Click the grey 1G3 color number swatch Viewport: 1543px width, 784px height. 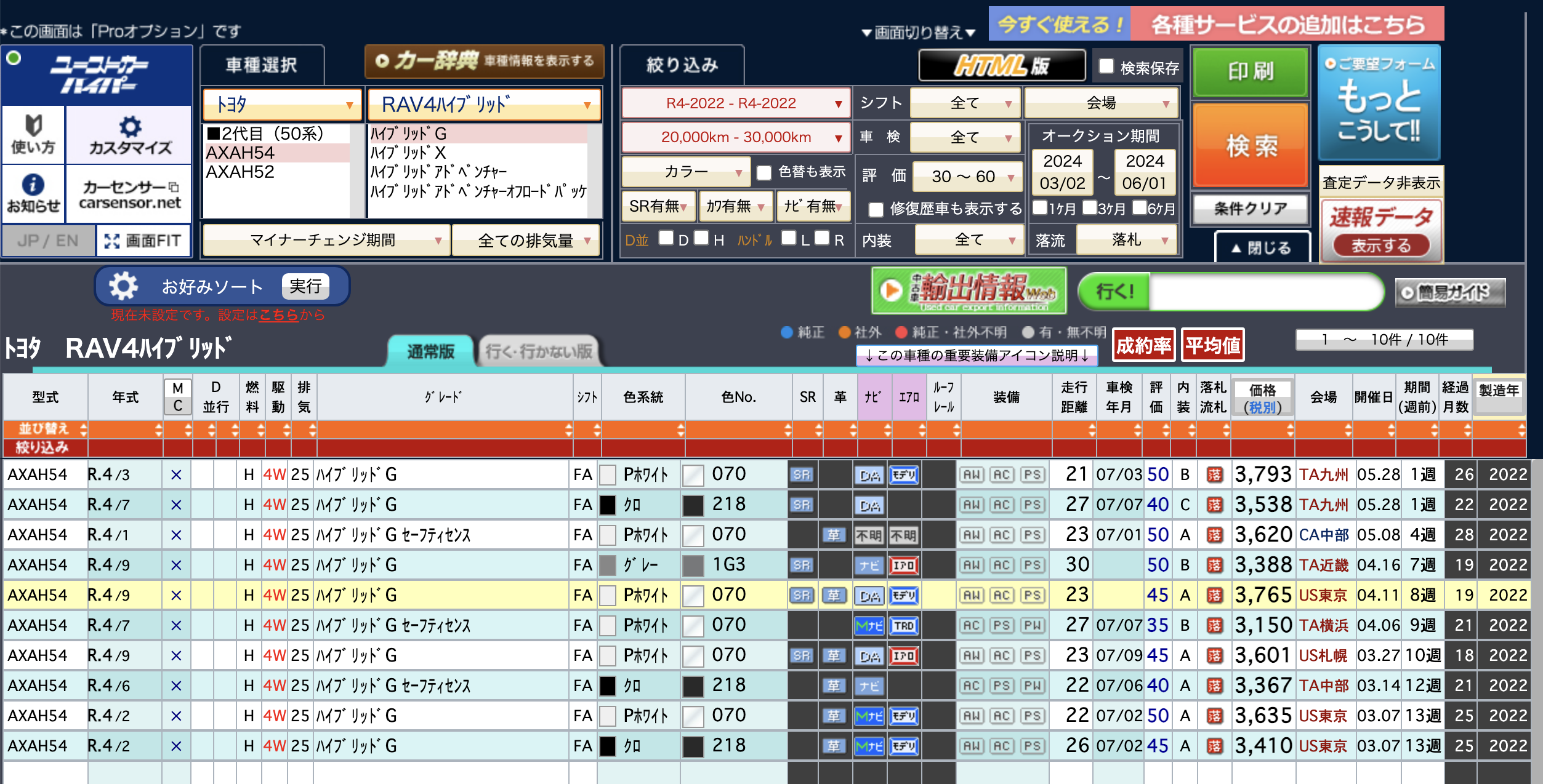tap(693, 566)
